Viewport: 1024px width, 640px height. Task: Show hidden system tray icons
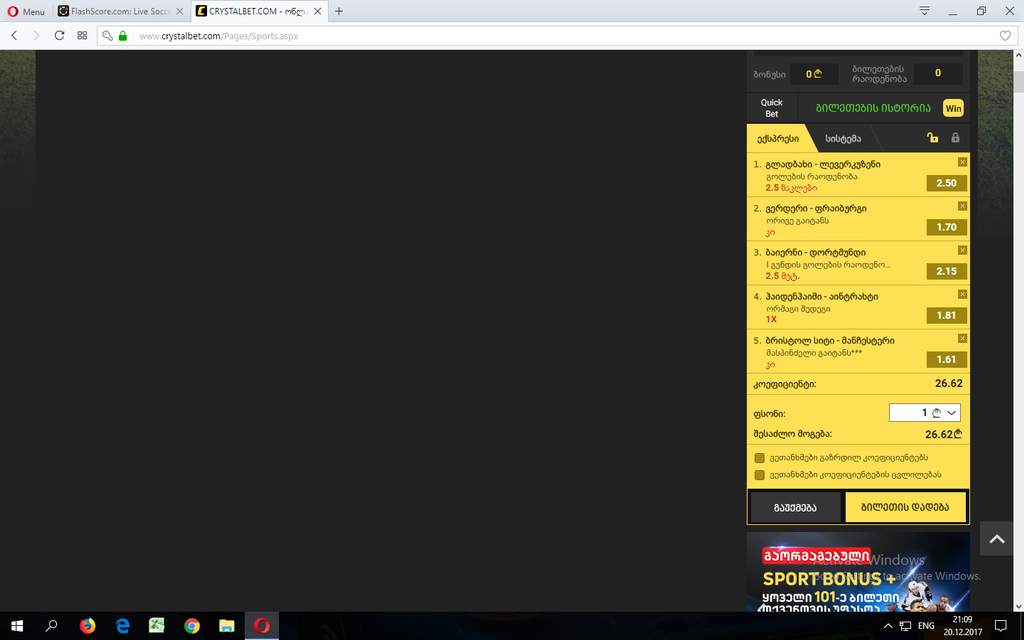(x=888, y=626)
